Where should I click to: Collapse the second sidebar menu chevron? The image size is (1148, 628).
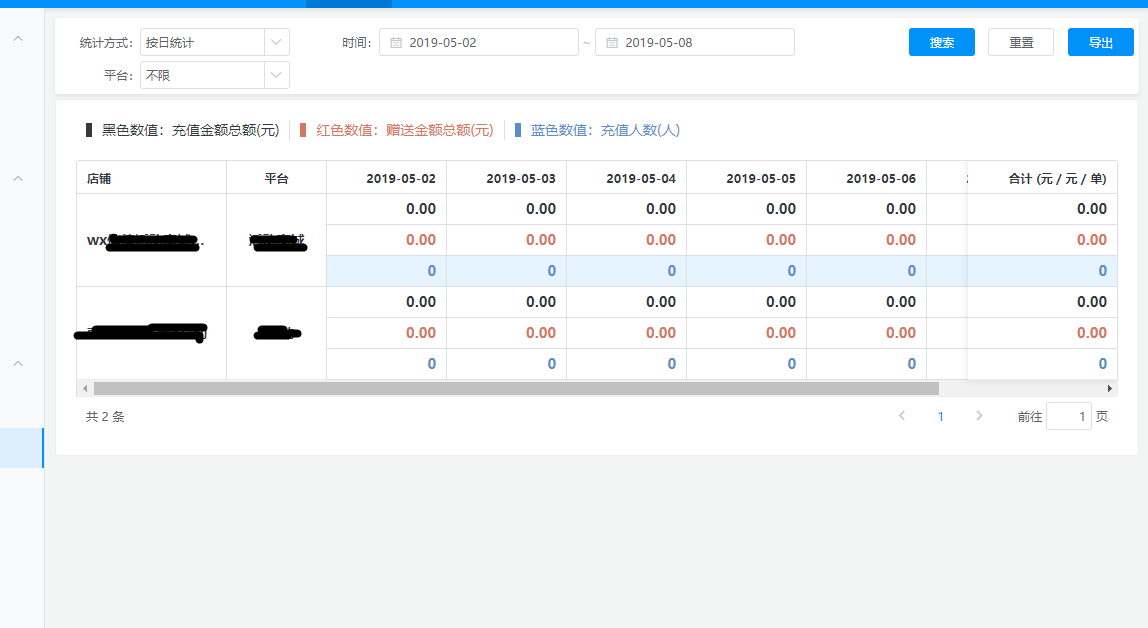coord(18,178)
